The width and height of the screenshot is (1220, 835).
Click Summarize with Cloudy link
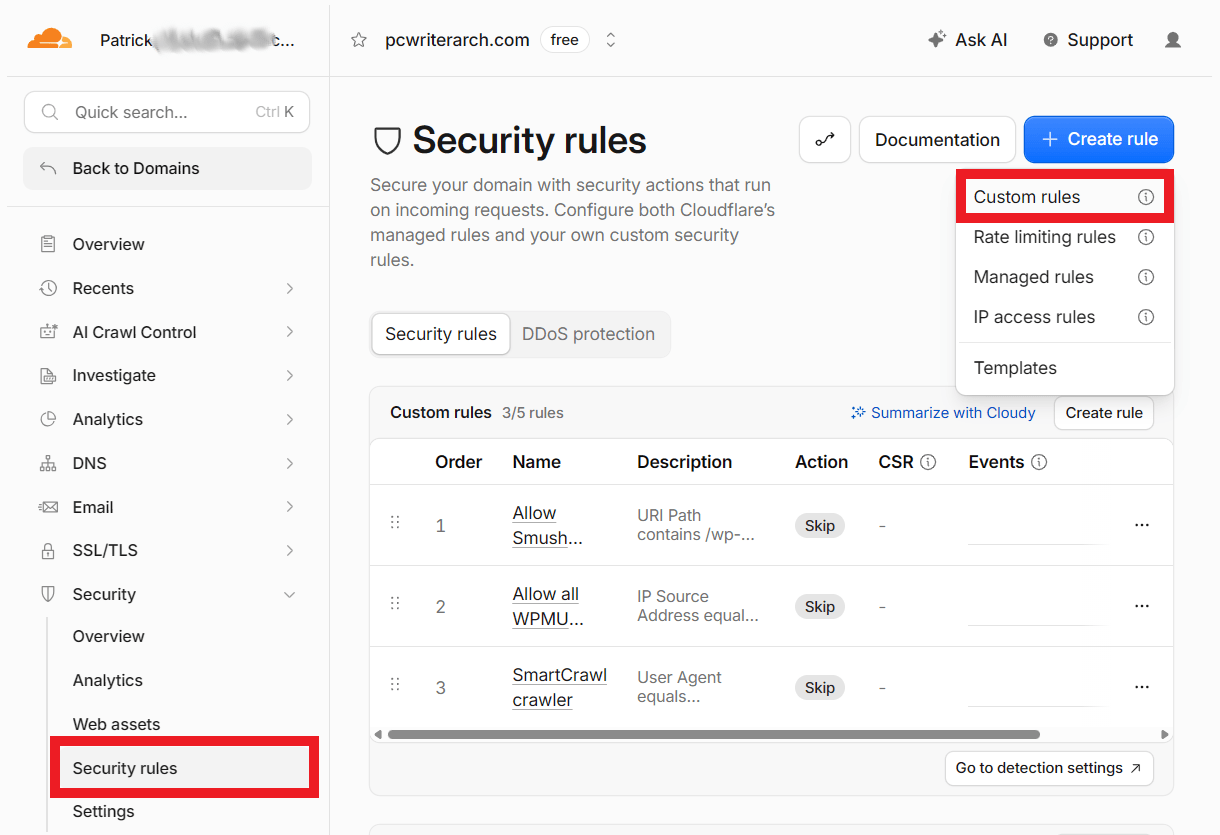943,413
